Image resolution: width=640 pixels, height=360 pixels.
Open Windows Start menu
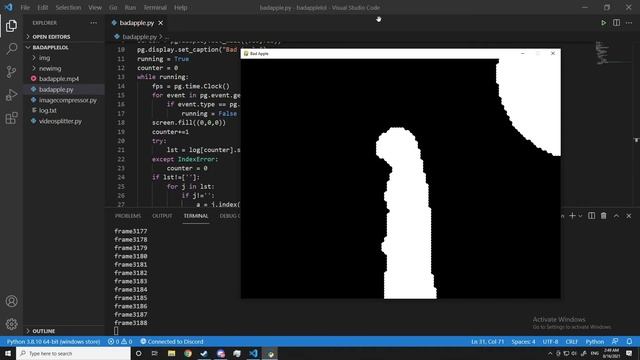point(8,353)
